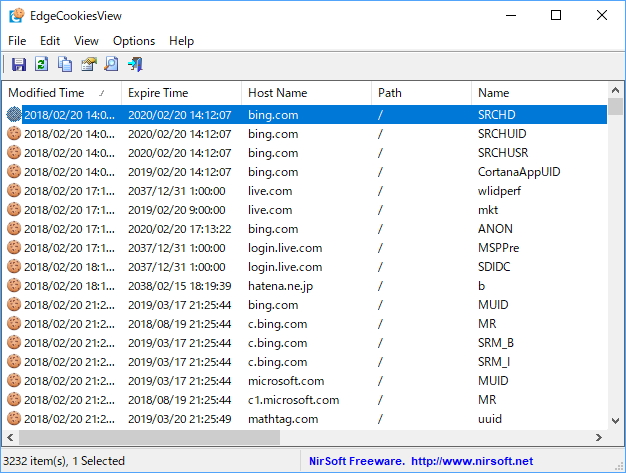The width and height of the screenshot is (626, 473).
Task: Click the Save selected items toolbar icon
Action: [19, 64]
